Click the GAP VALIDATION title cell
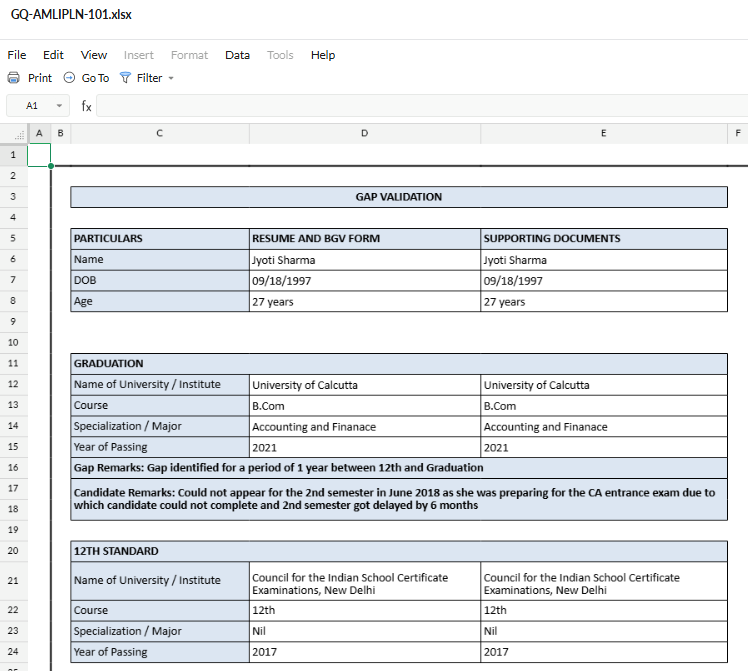 tap(398, 197)
